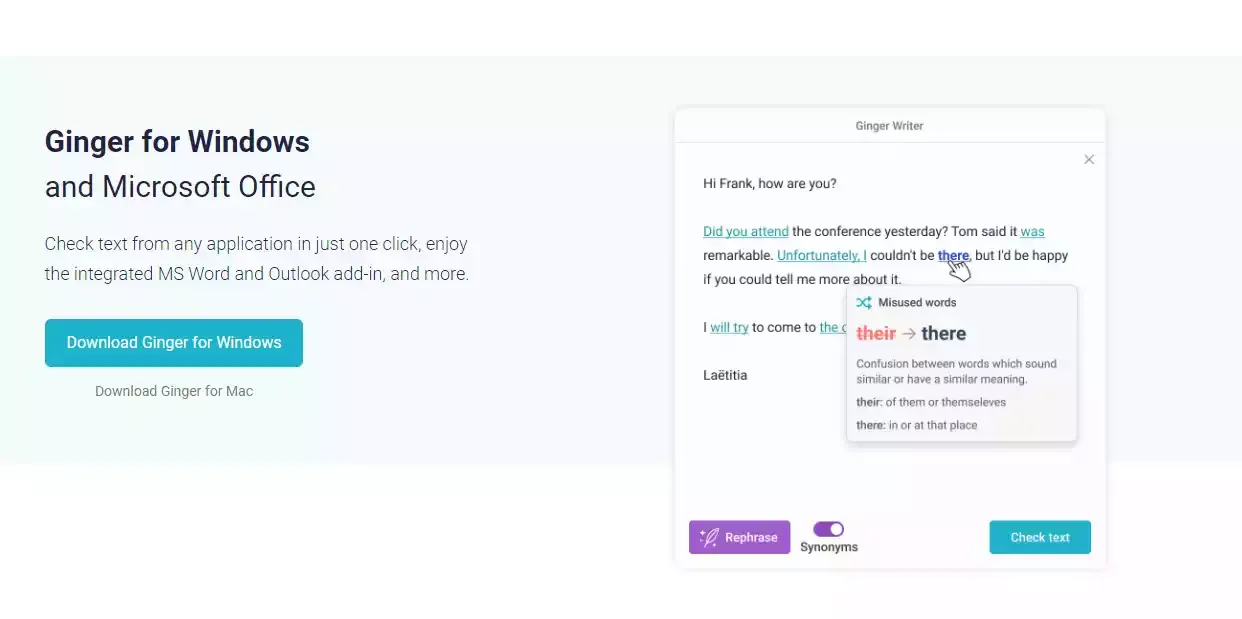Close the Ginger Writer panel with X

[1089, 160]
